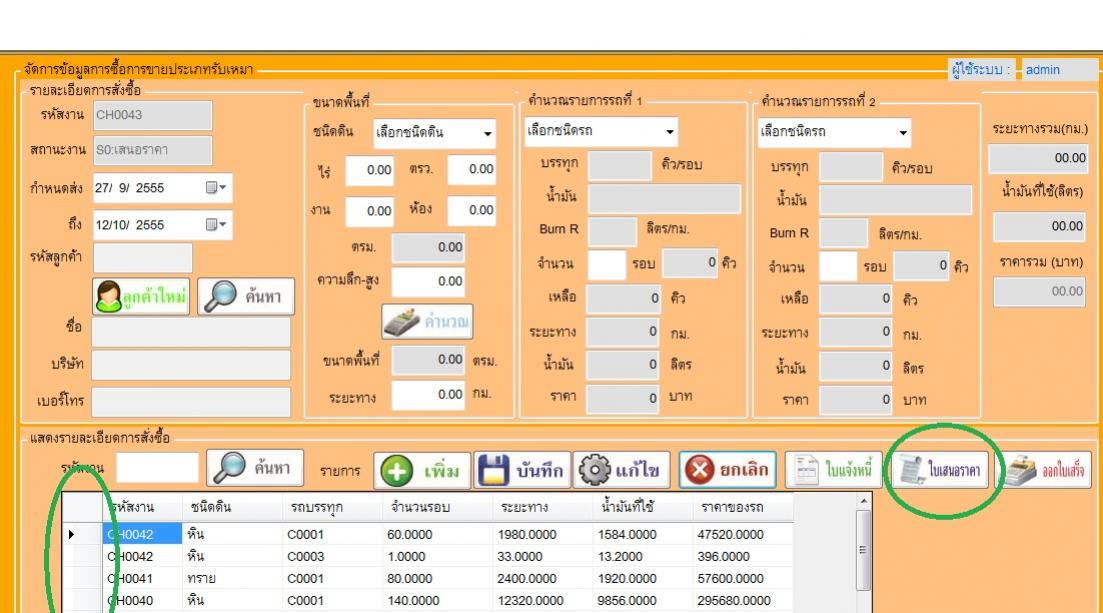Viewport: 1103px width, 613px height.
Task: Click the งาน area input field
Action: pyautogui.click(x=369, y=210)
